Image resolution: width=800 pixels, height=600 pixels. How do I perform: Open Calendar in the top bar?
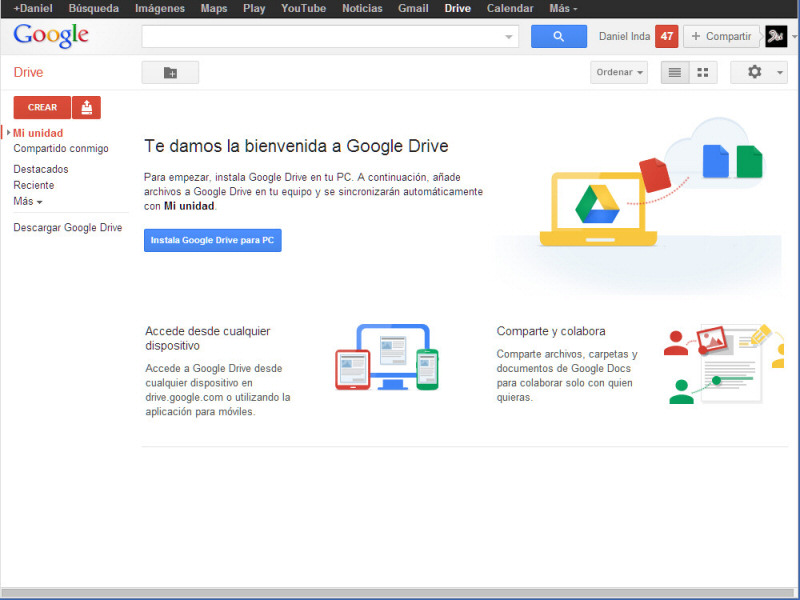coord(510,9)
